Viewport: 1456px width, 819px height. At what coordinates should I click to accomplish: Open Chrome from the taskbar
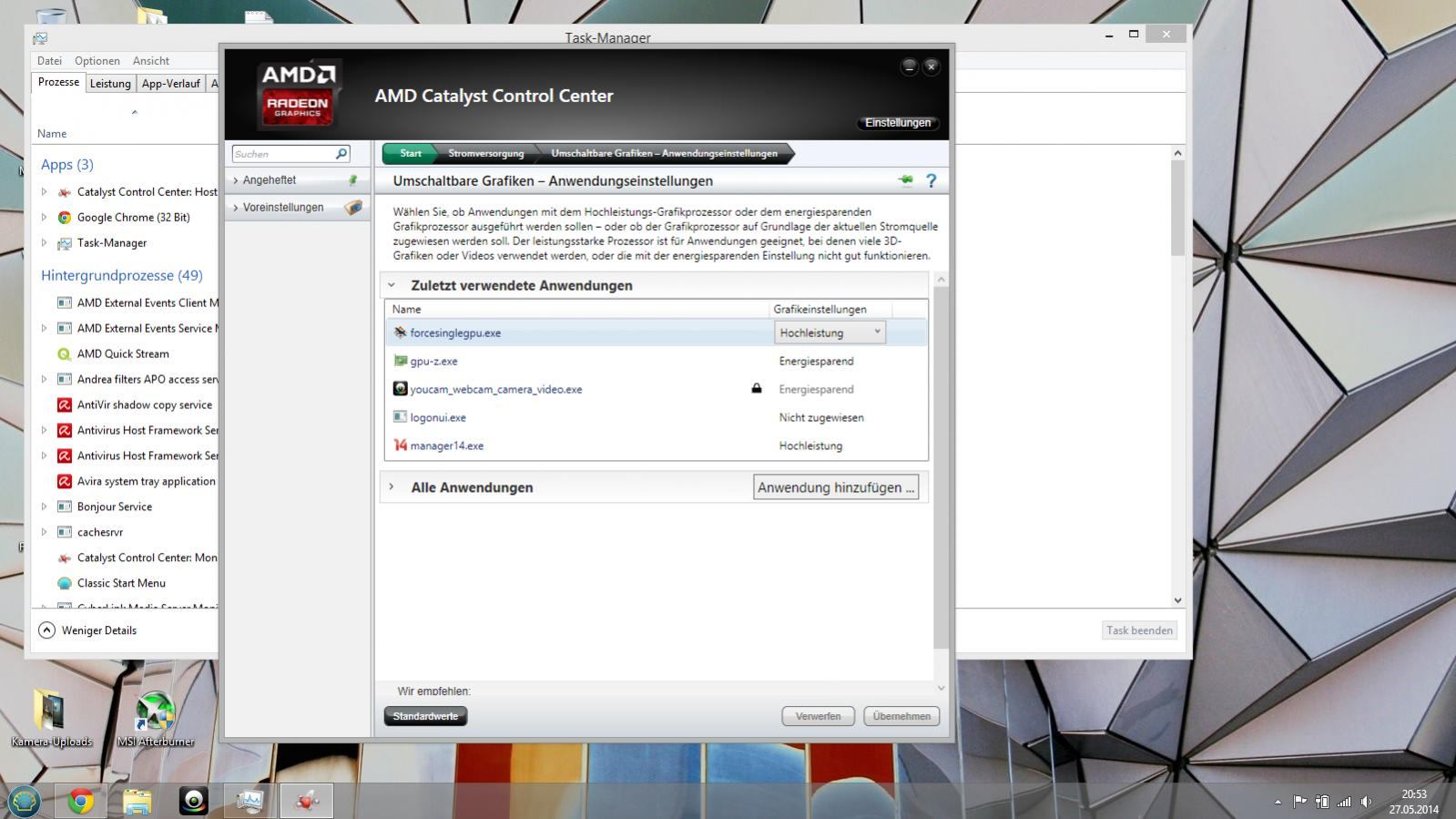tap(81, 801)
